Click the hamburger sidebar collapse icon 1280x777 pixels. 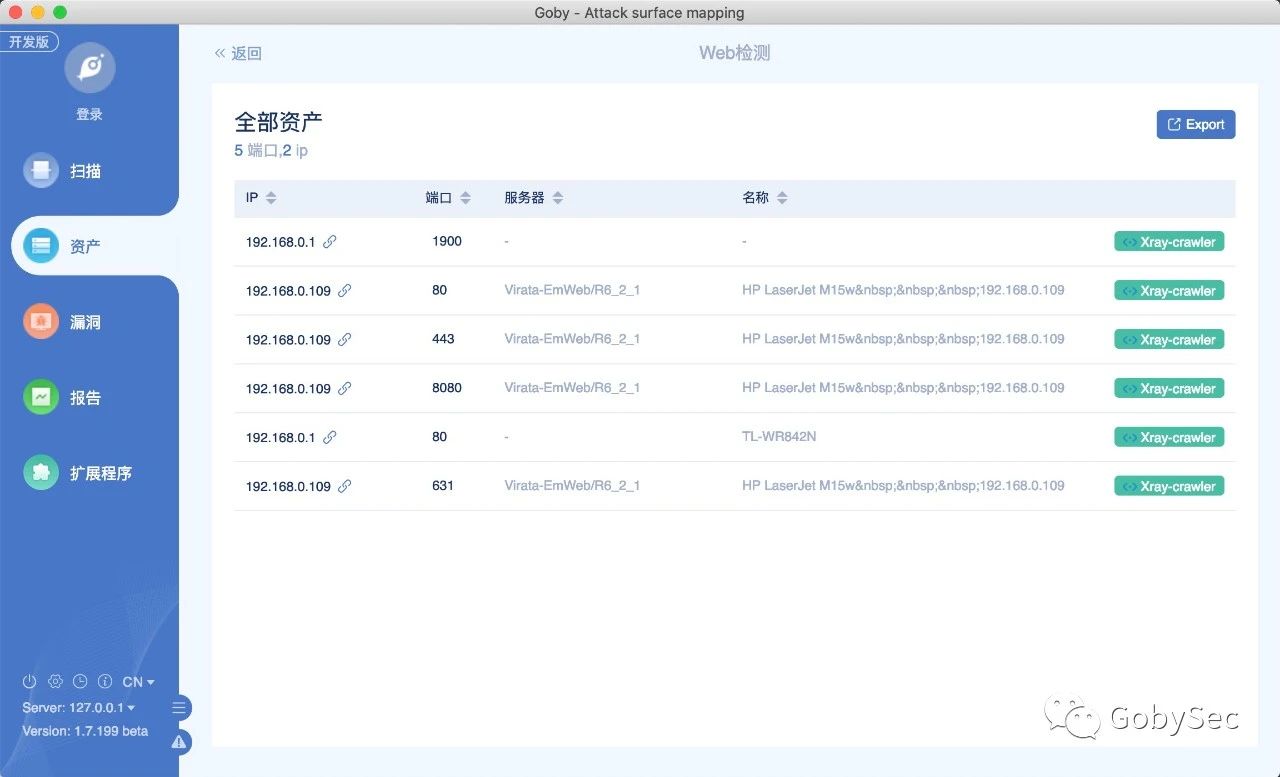(179, 708)
